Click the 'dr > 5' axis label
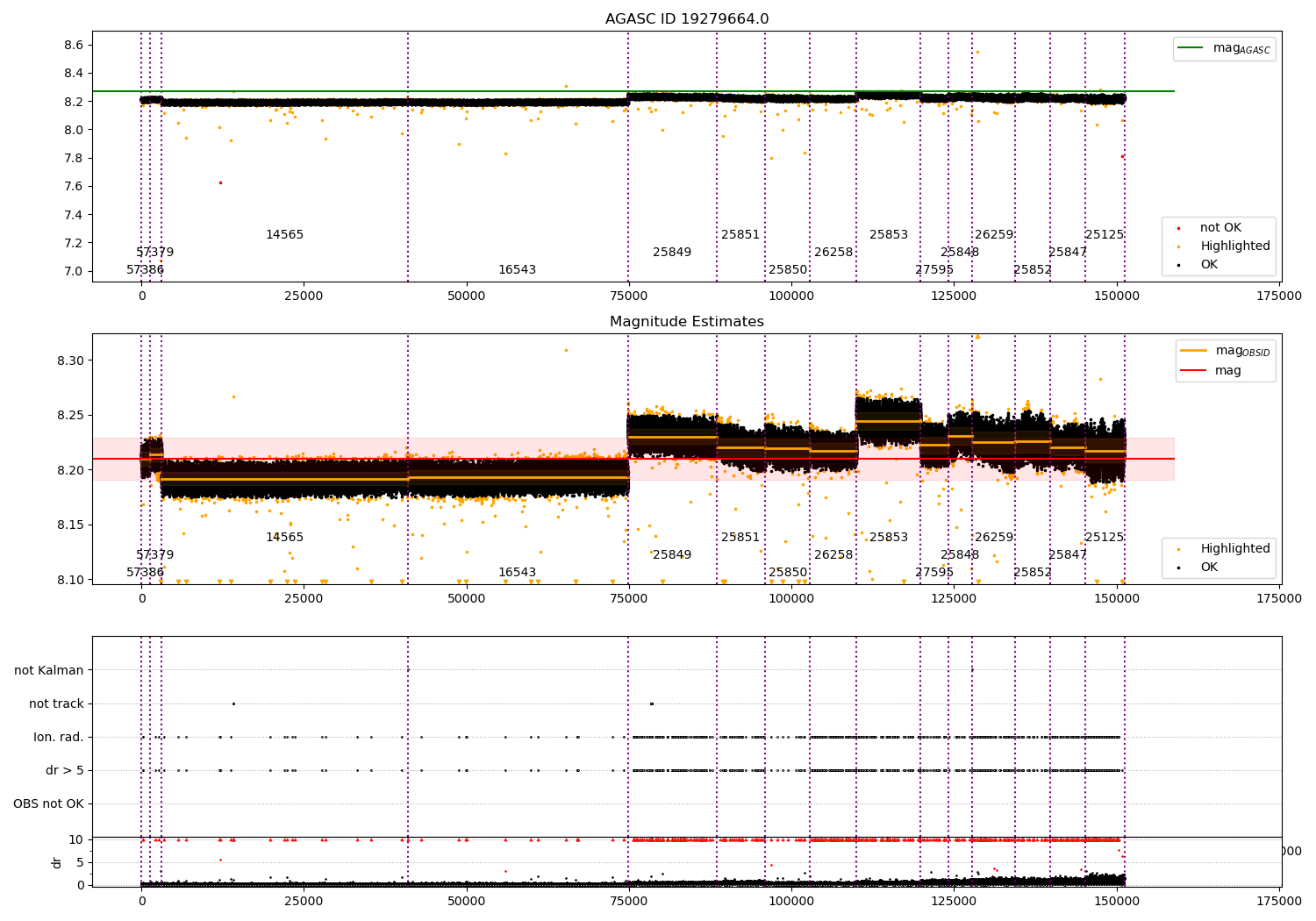The width and height of the screenshot is (1316, 921). [x=65, y=770]
